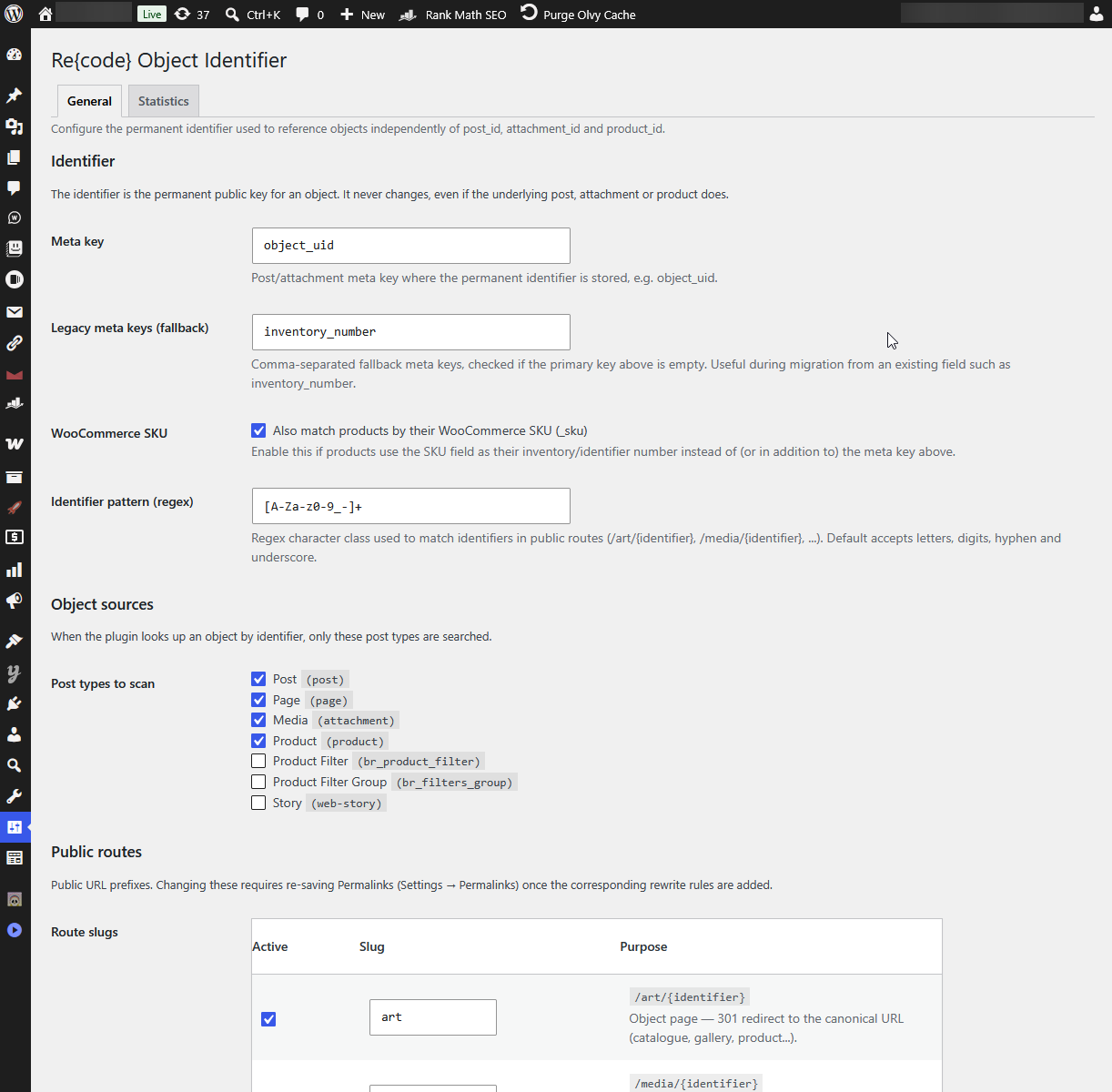Viewport: 1112px width, 1092px height.
Task: Open the chain link sidebar icon
Action: [14, 343]
